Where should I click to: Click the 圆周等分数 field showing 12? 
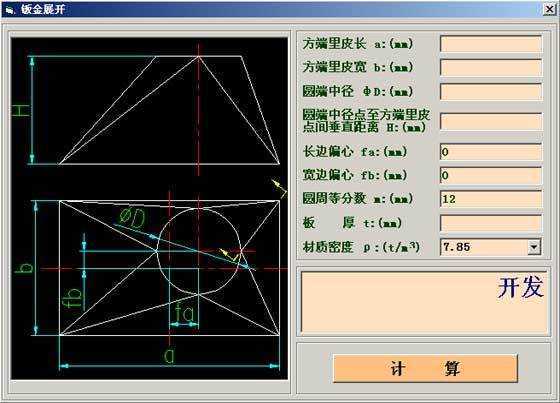[491, 199]
